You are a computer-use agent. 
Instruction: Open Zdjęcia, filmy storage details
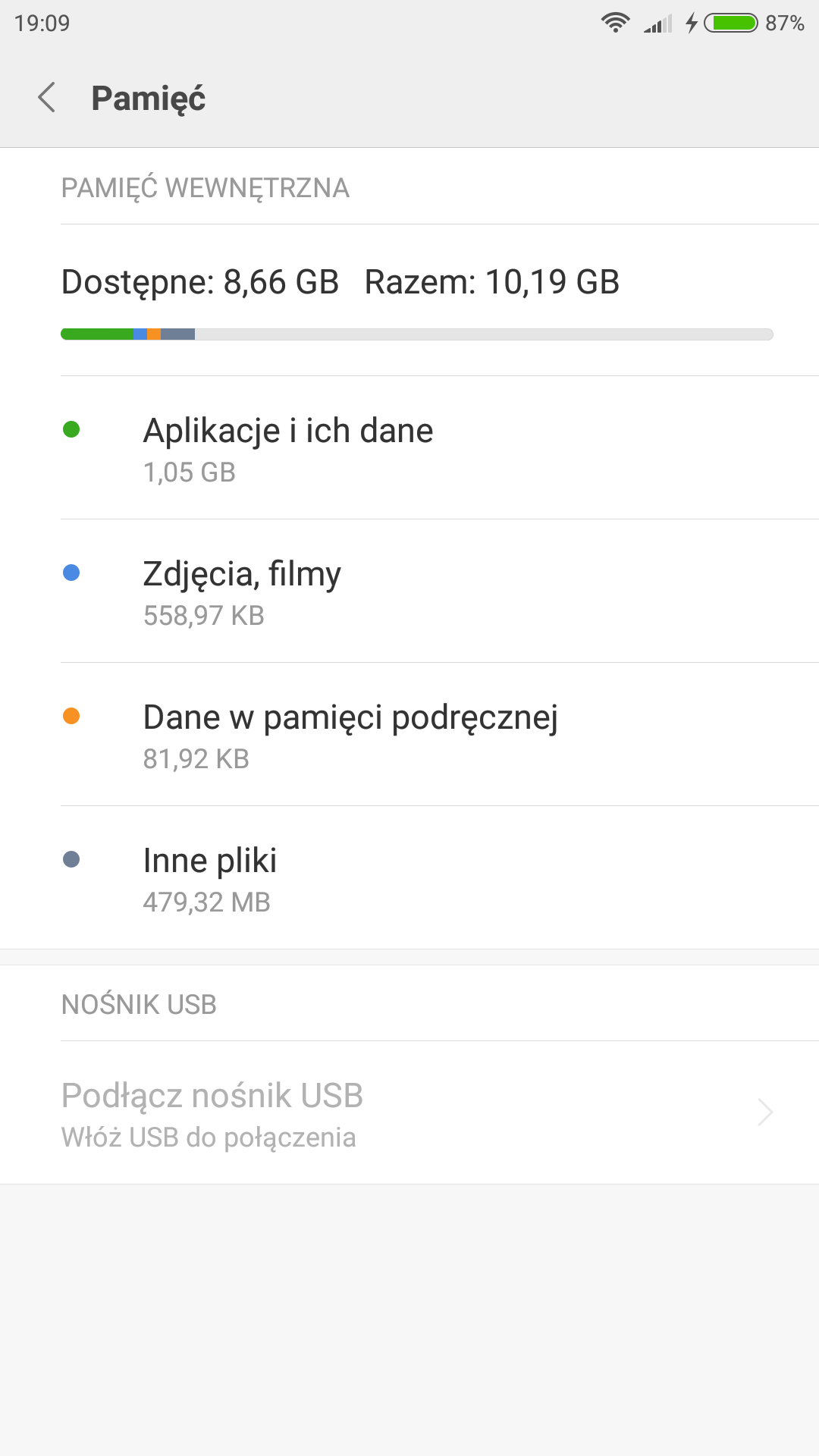[x=243, y=591]
